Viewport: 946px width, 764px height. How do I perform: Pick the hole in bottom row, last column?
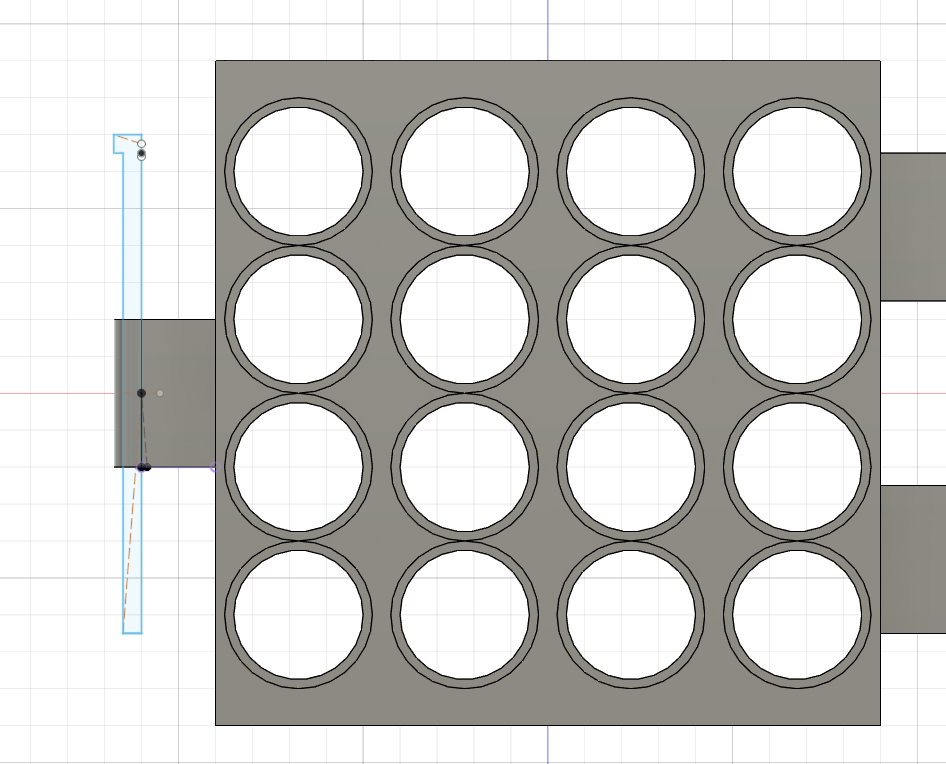[797, 615]
